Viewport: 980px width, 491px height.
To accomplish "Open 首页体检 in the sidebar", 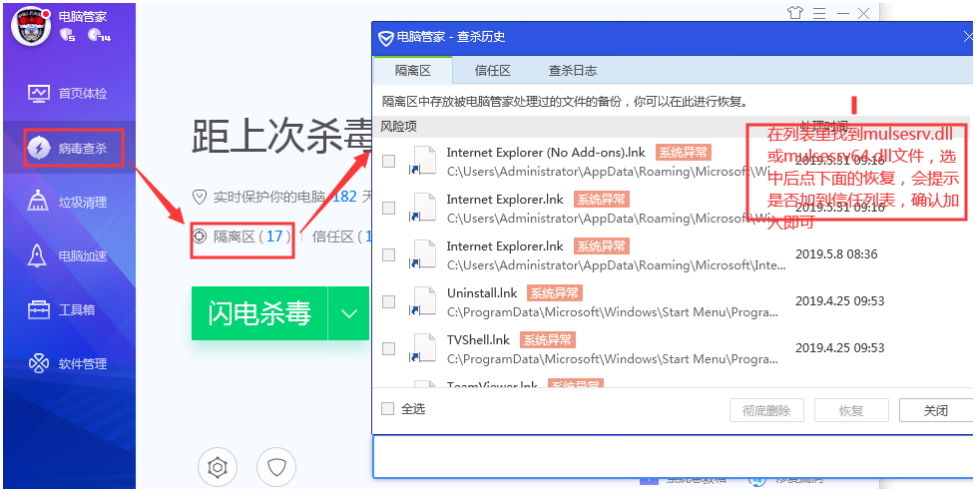I will tap(68, 94).
